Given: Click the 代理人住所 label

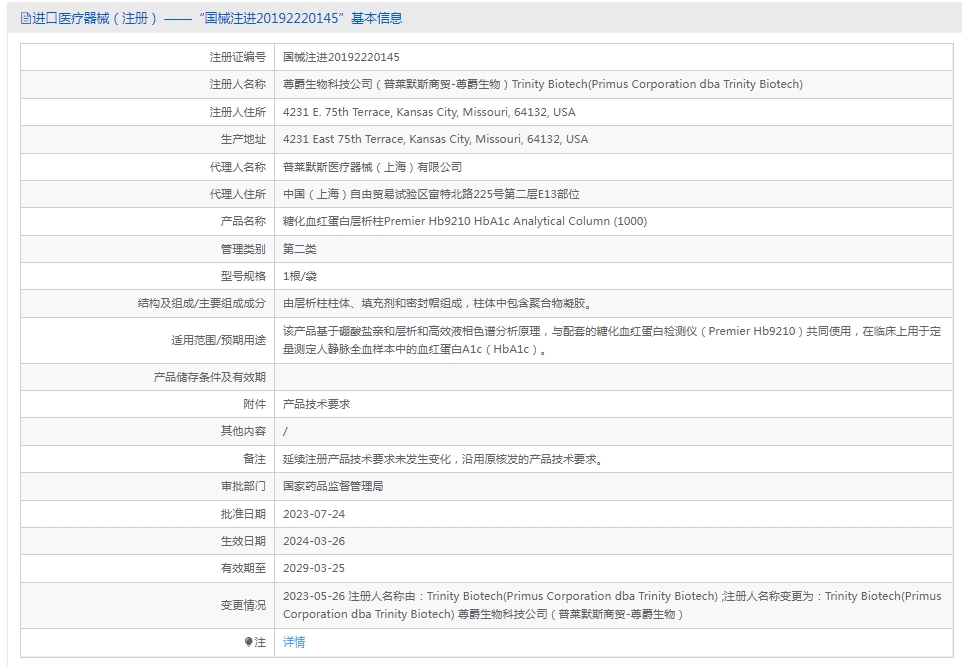Looking at the screenshot, I should coord(237,194).
